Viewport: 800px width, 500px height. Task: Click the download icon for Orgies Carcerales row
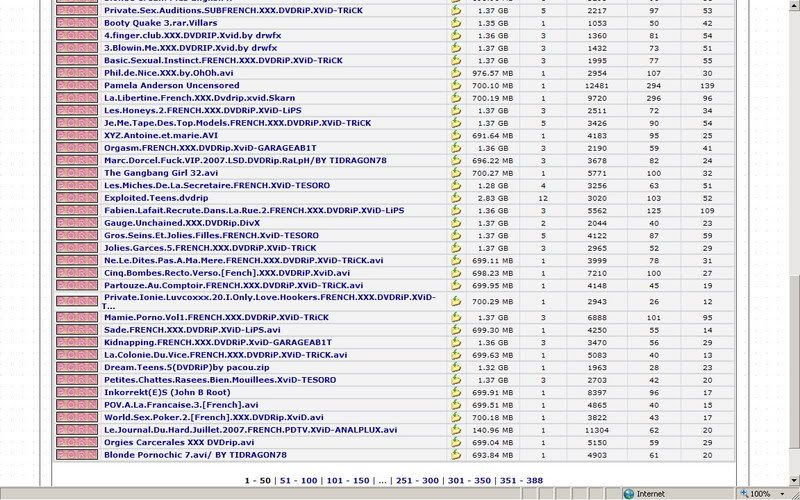click(x=456, y=442)
